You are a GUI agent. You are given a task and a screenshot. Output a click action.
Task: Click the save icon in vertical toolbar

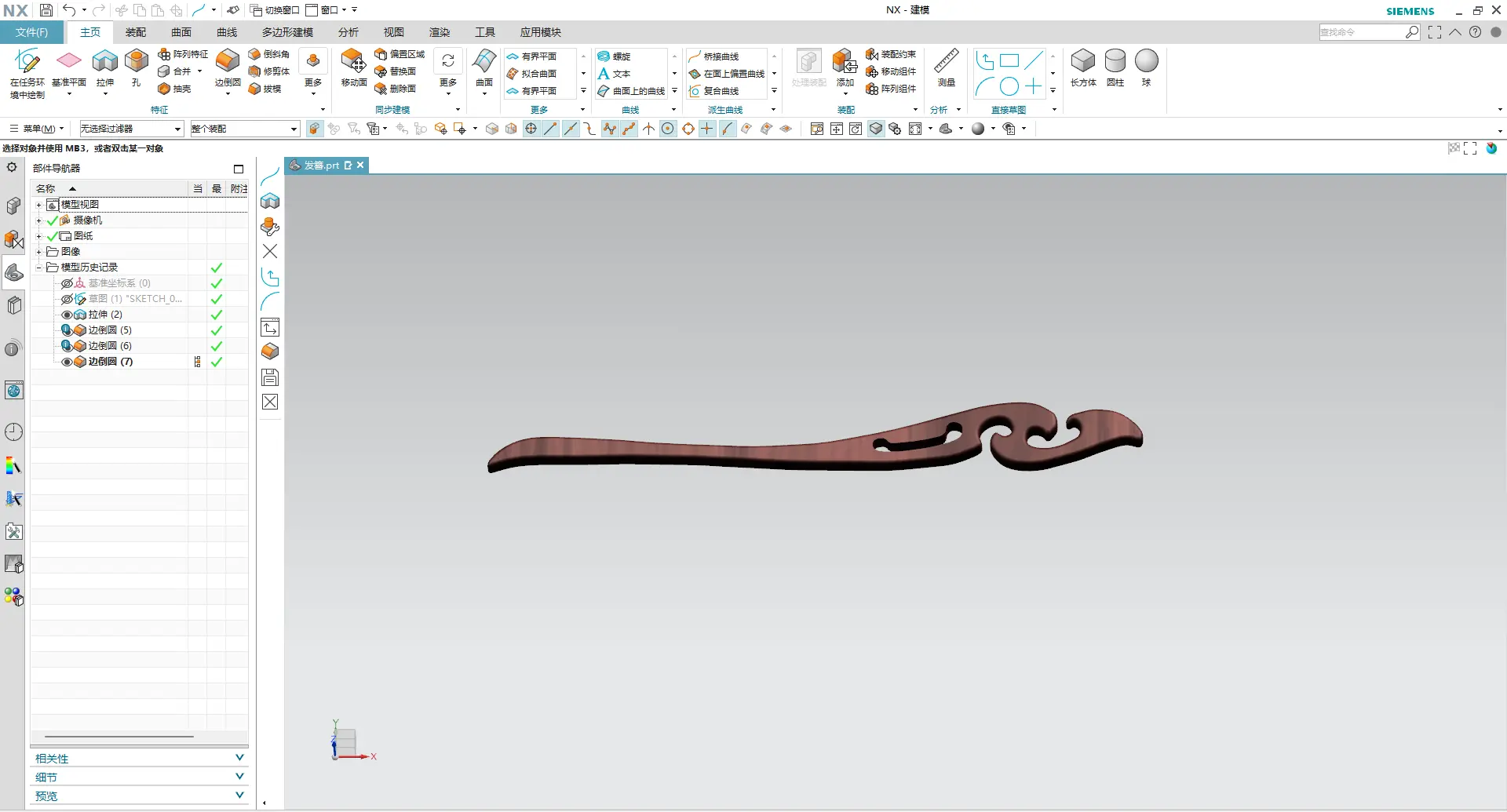pos(270,377)
